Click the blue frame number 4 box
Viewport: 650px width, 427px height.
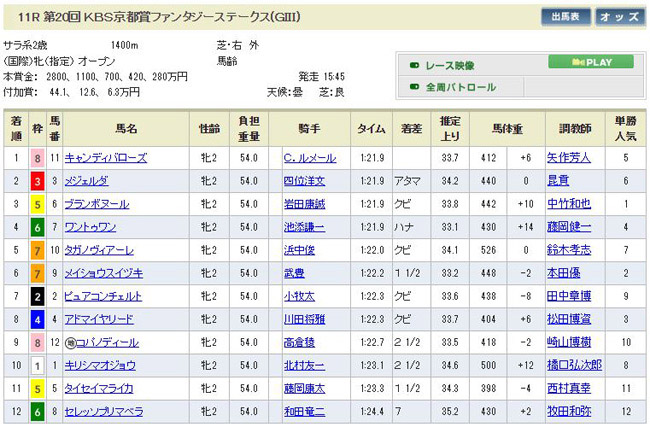coord(39,319)
